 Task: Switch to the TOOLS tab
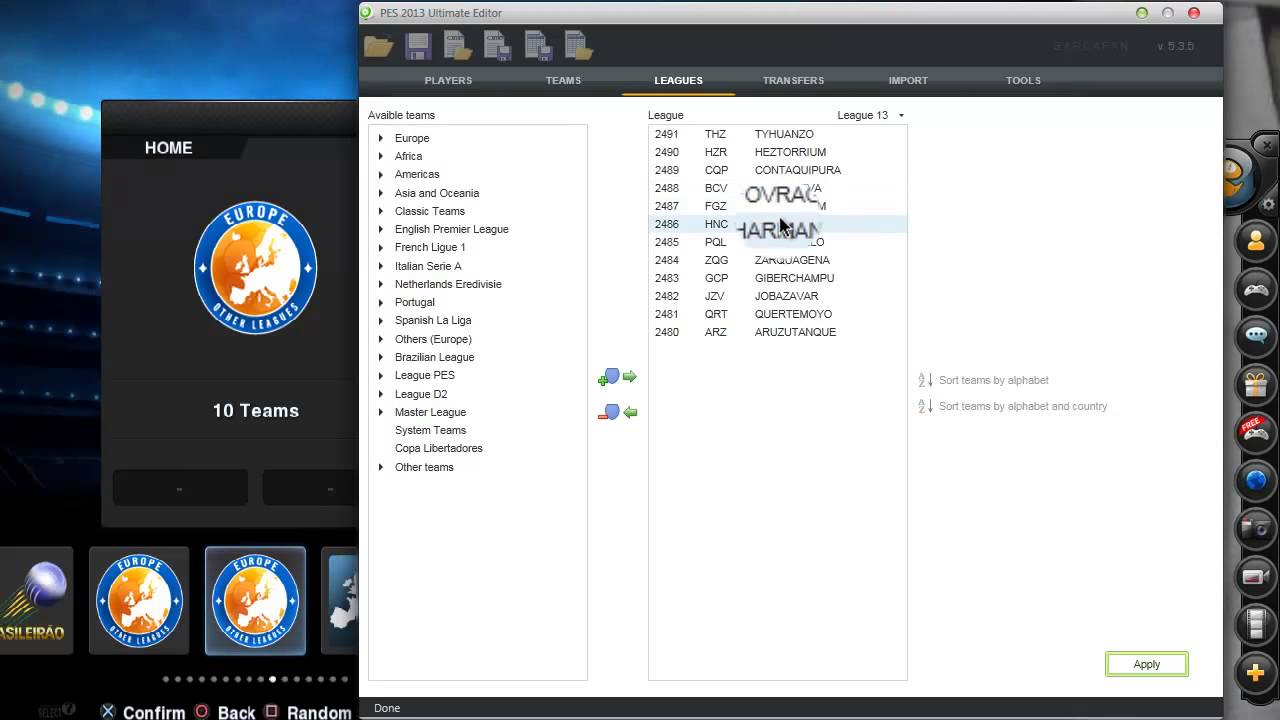click(x=1023, y=80)
